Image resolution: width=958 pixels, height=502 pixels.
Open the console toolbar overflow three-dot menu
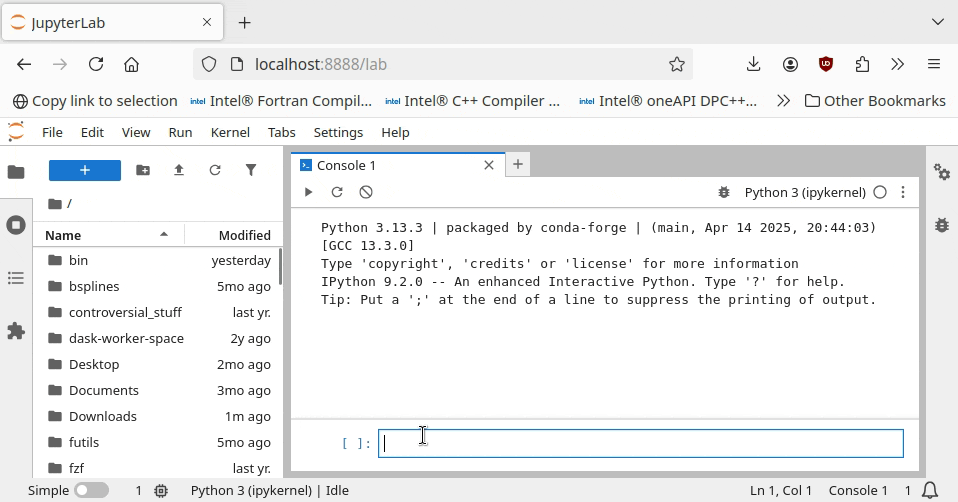click(x=903, y=192)
